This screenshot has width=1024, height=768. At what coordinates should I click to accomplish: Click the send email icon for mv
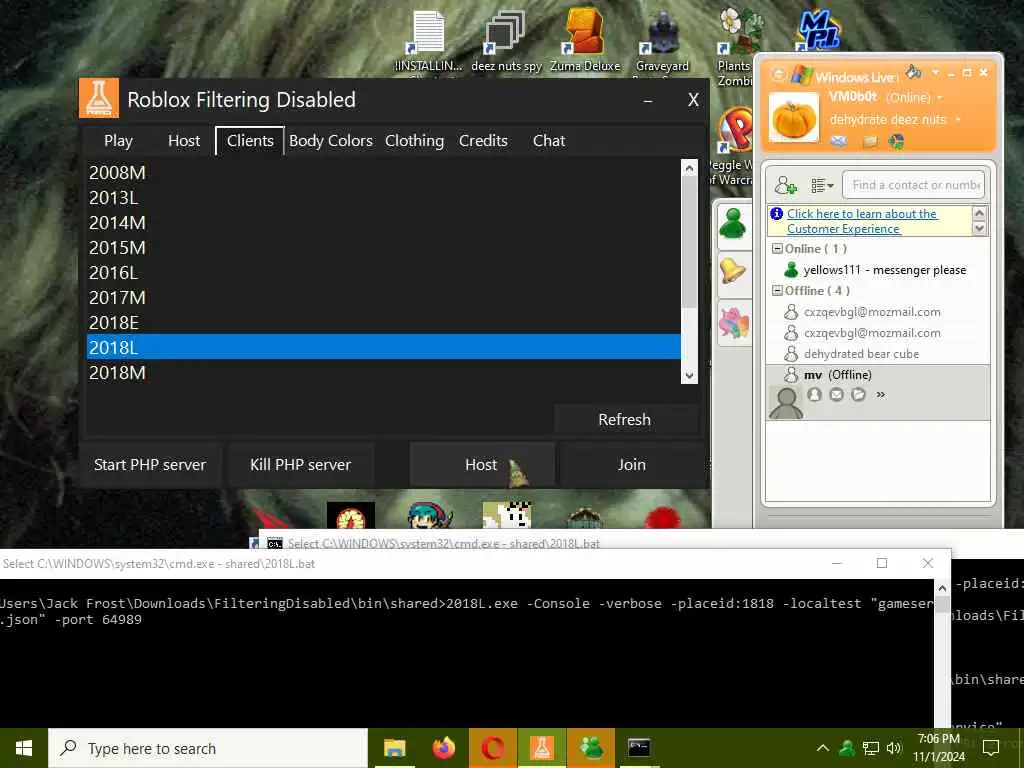click(x=837, y=394)
